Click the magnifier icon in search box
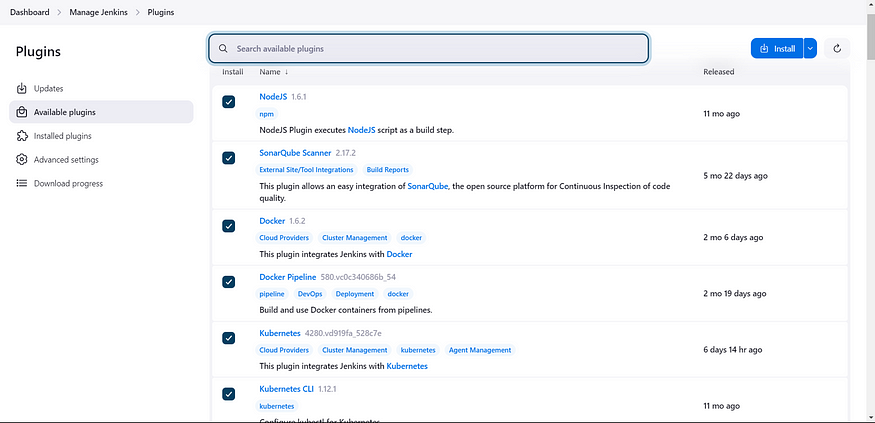875x423 pixels. click(x=223, y=49)
